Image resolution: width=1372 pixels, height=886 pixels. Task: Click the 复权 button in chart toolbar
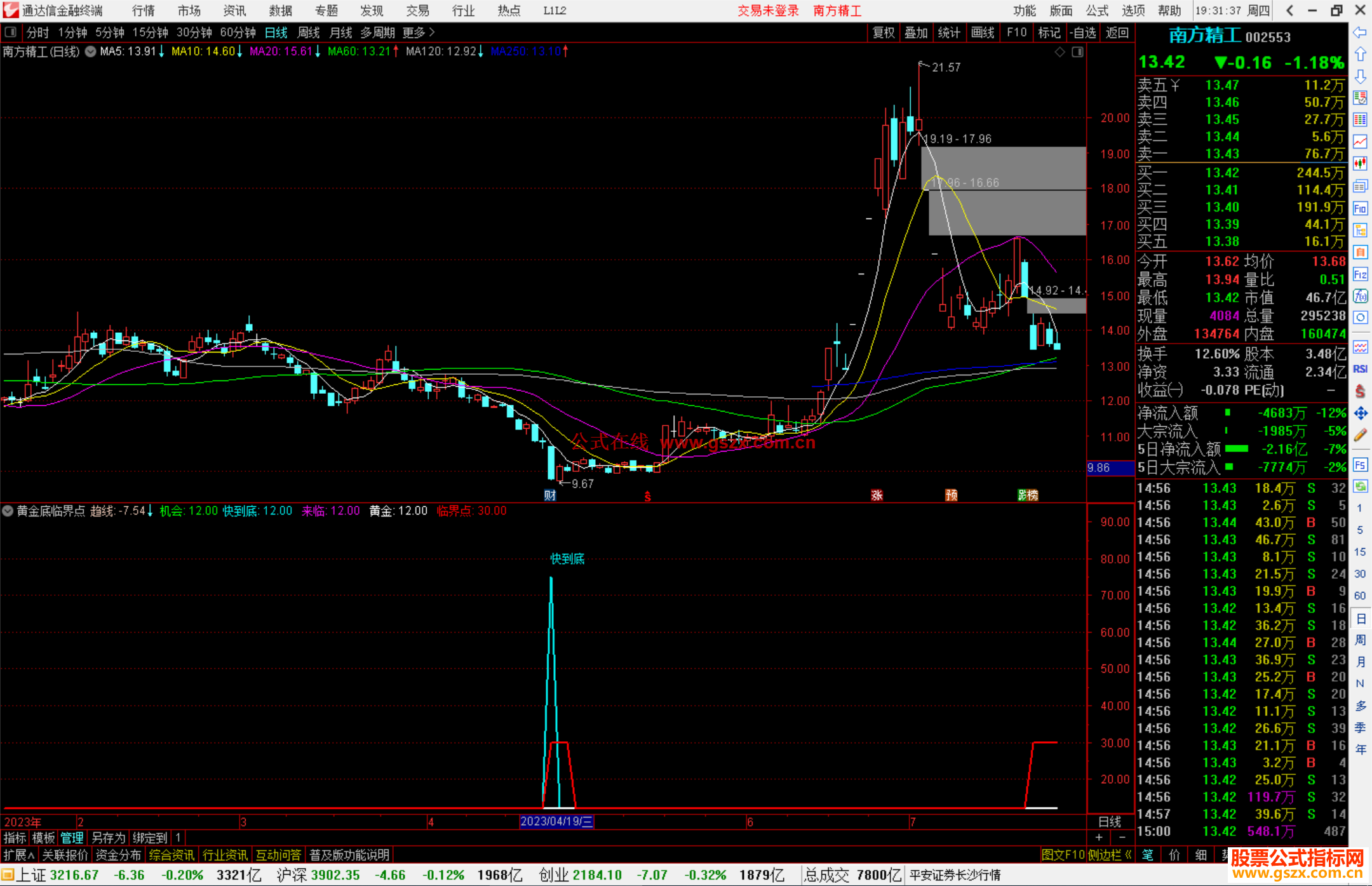883,32
